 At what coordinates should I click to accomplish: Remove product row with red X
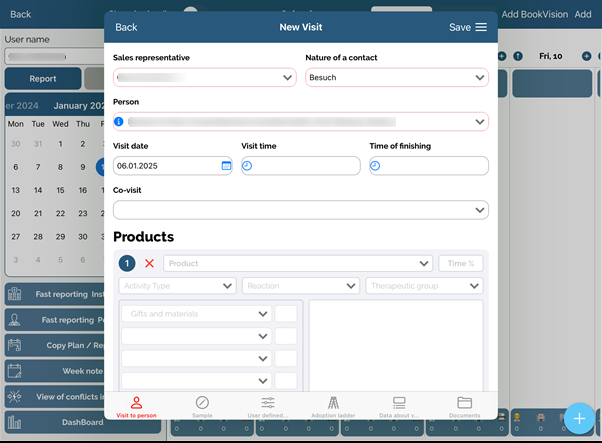click(x=150, y=264)
